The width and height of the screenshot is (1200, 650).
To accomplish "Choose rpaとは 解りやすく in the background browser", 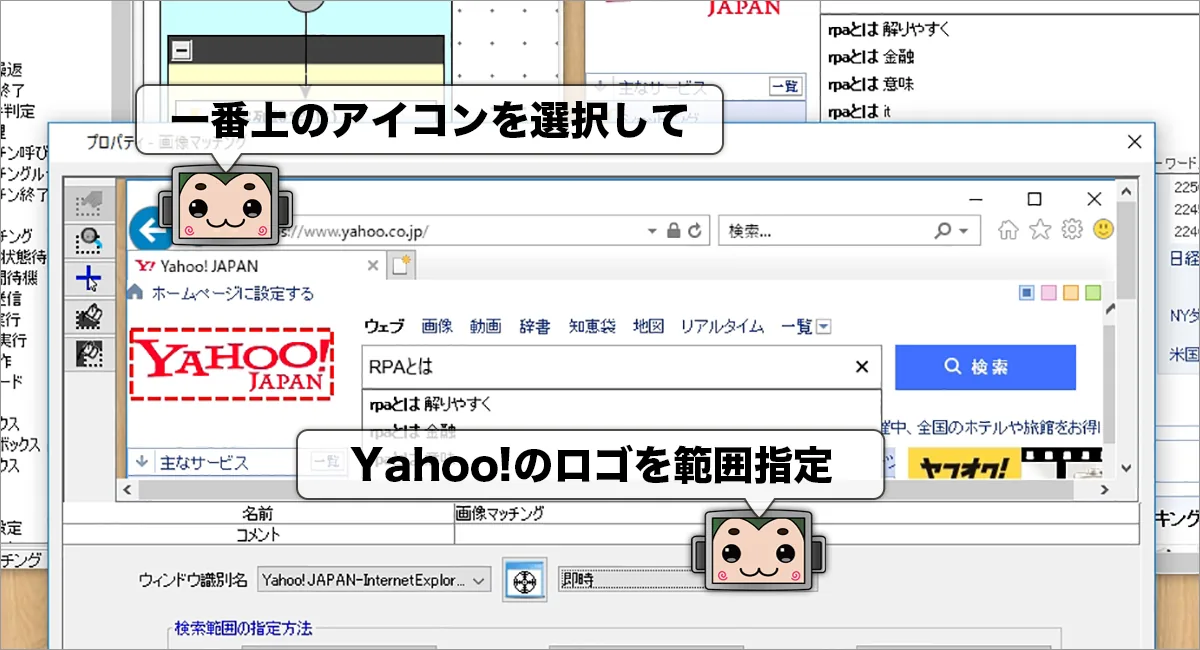I will (889, 29).
